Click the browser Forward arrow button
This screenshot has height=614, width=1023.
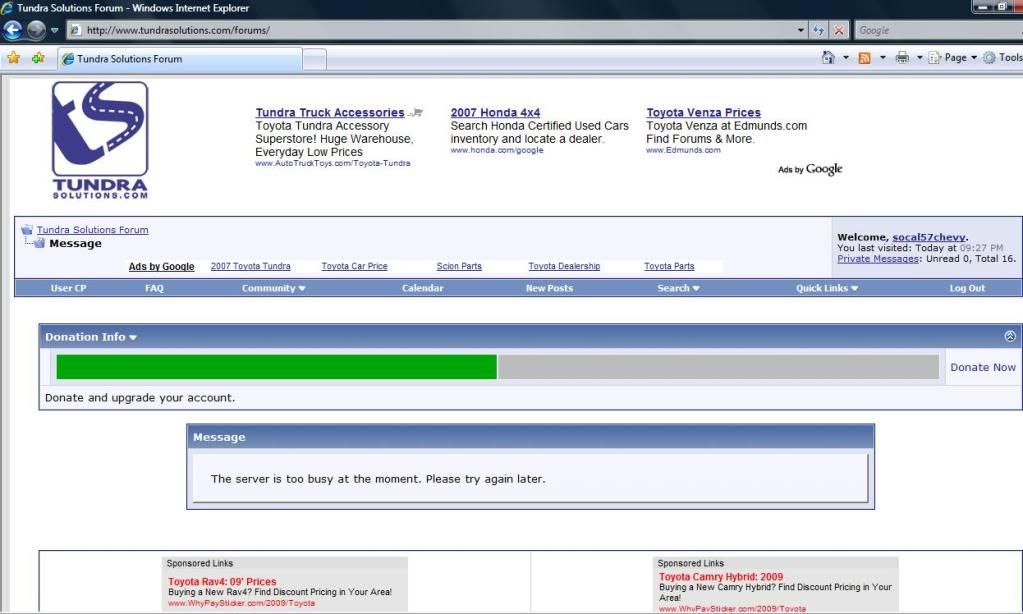36,30
